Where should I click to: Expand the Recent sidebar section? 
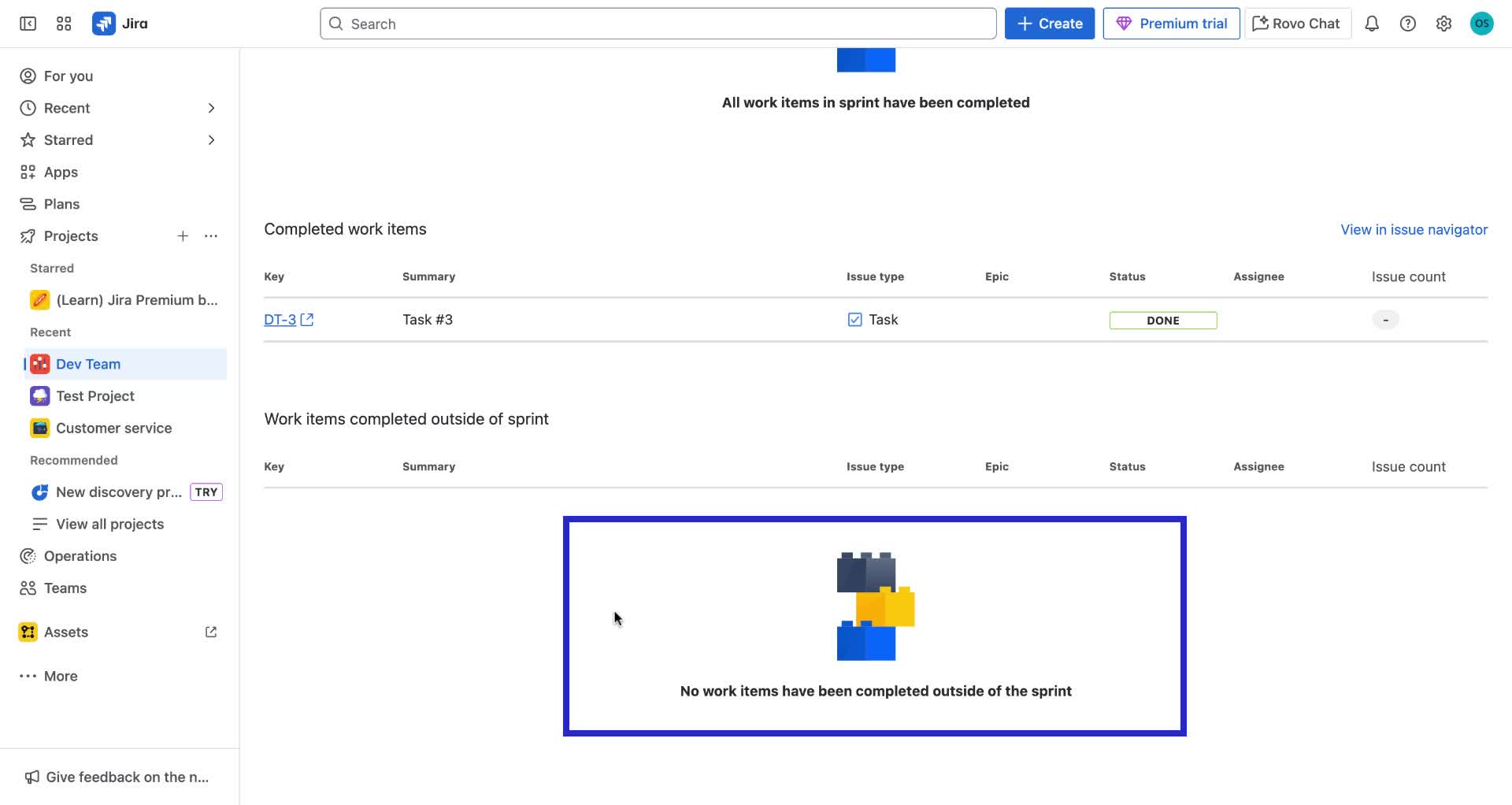click(x=210, y=108)
